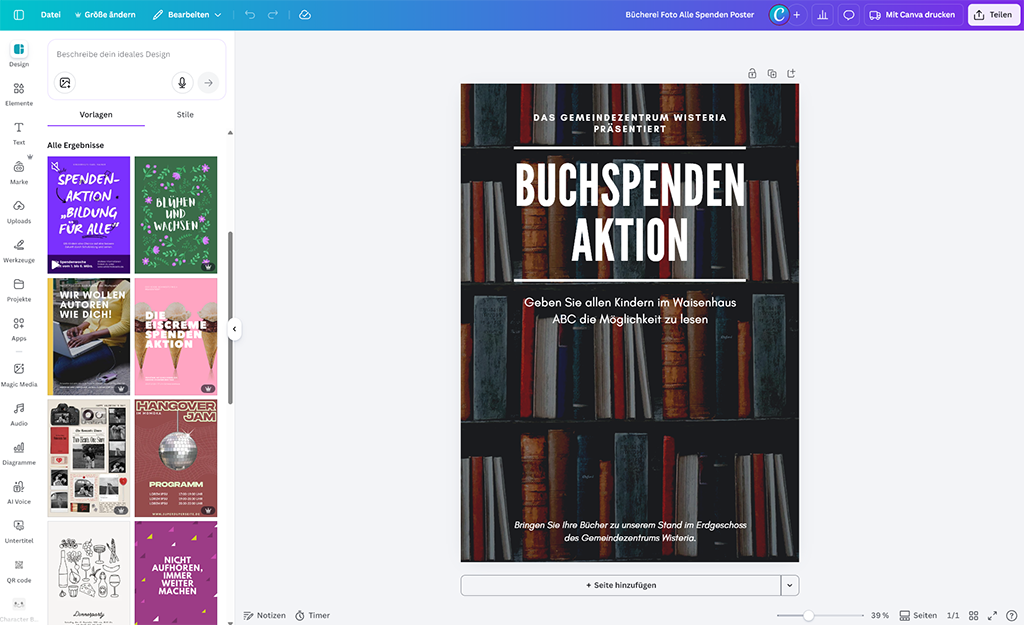
Task: Start voice input with microphone icon
Action: (182, 83)
